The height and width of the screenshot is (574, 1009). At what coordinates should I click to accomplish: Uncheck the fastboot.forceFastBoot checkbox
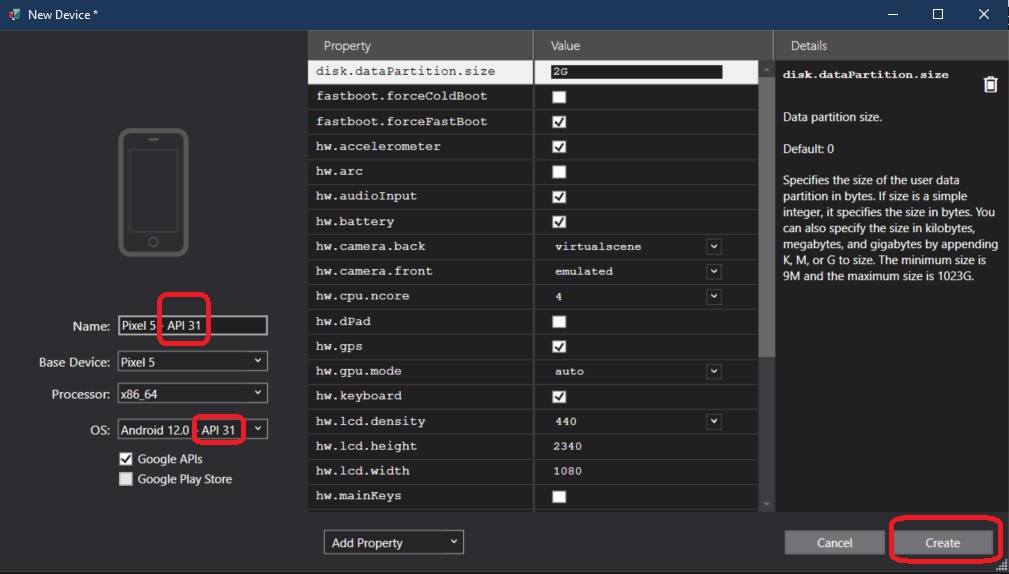coord(559,122)
